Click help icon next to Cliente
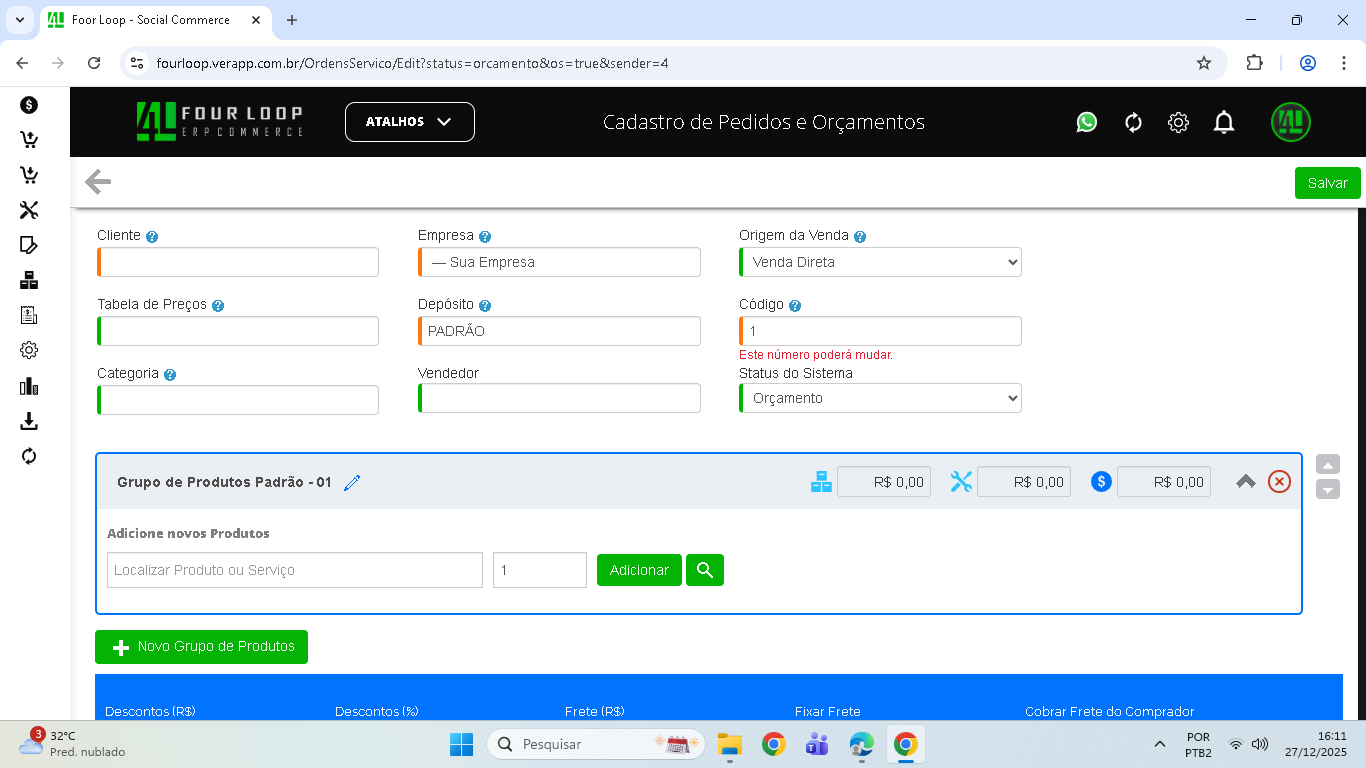 152,237
